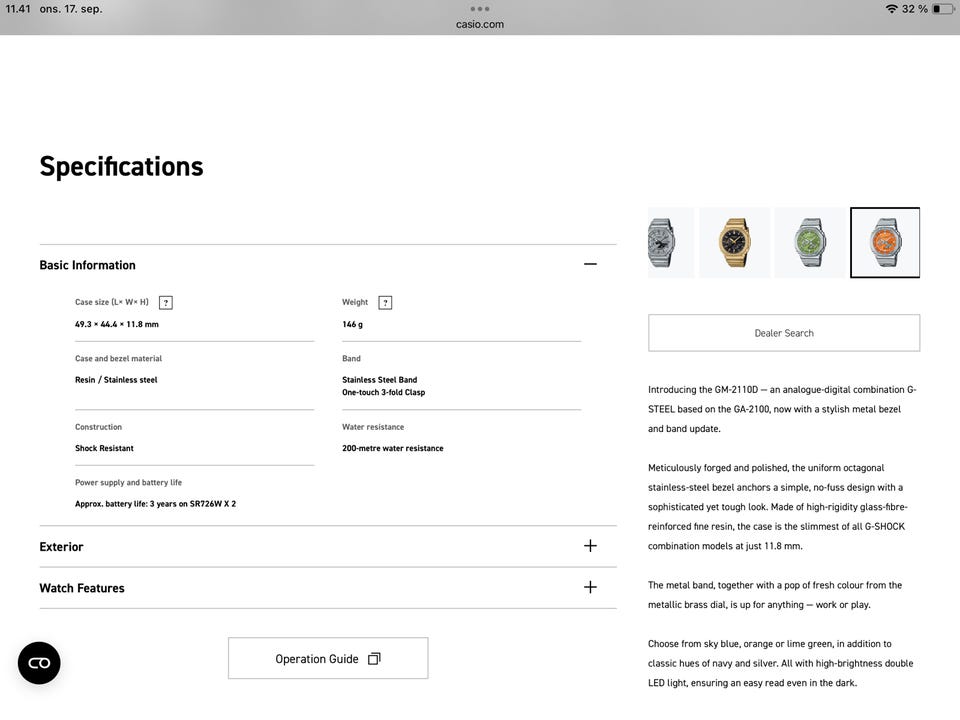Select the orange dial watch thumbnail
The image size is (960, 720).
click(885, 242)
